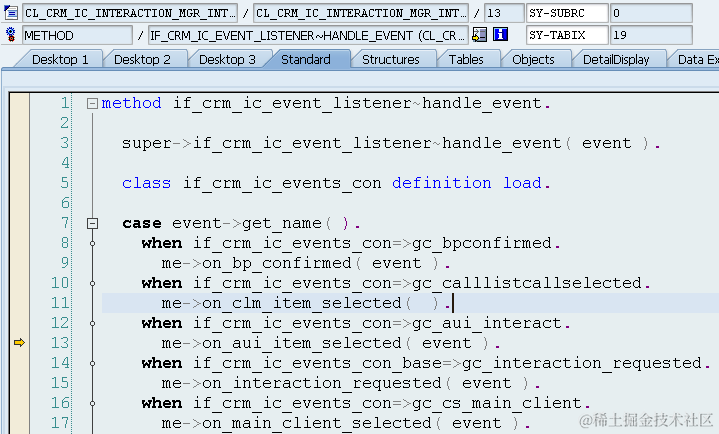This screenshot has width=719, height=434.
Task: Click the gc_calllistcallselected when line
Action: 396,283
